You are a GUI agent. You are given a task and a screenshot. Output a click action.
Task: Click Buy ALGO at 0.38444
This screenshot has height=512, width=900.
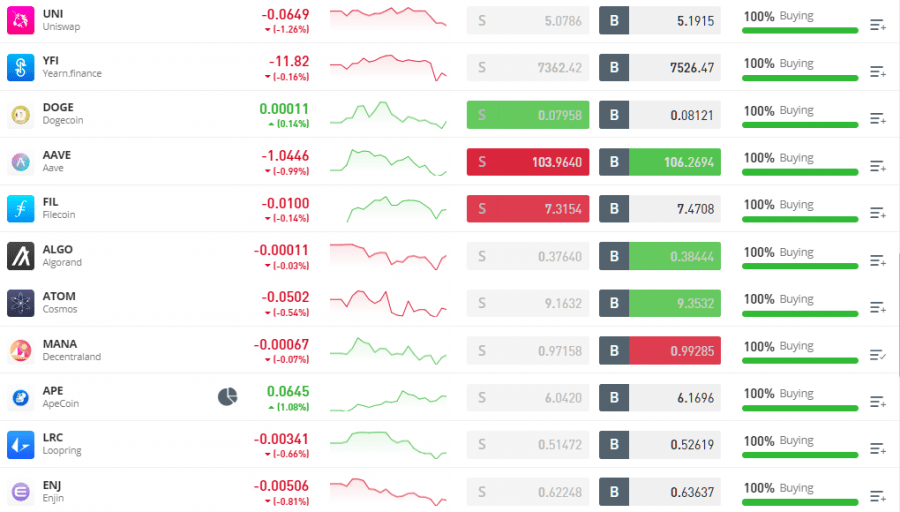[660, 256]
